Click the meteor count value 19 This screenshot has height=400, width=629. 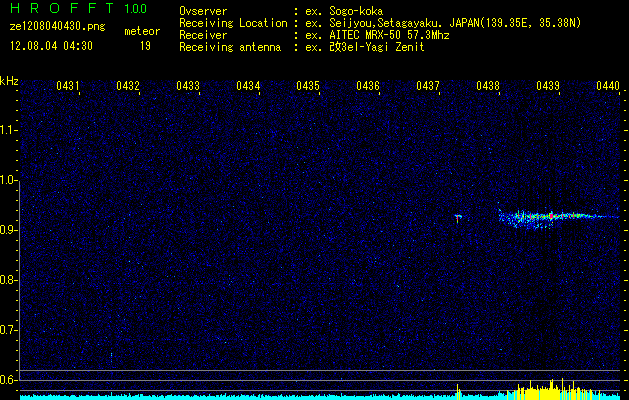tap(145, 46)
